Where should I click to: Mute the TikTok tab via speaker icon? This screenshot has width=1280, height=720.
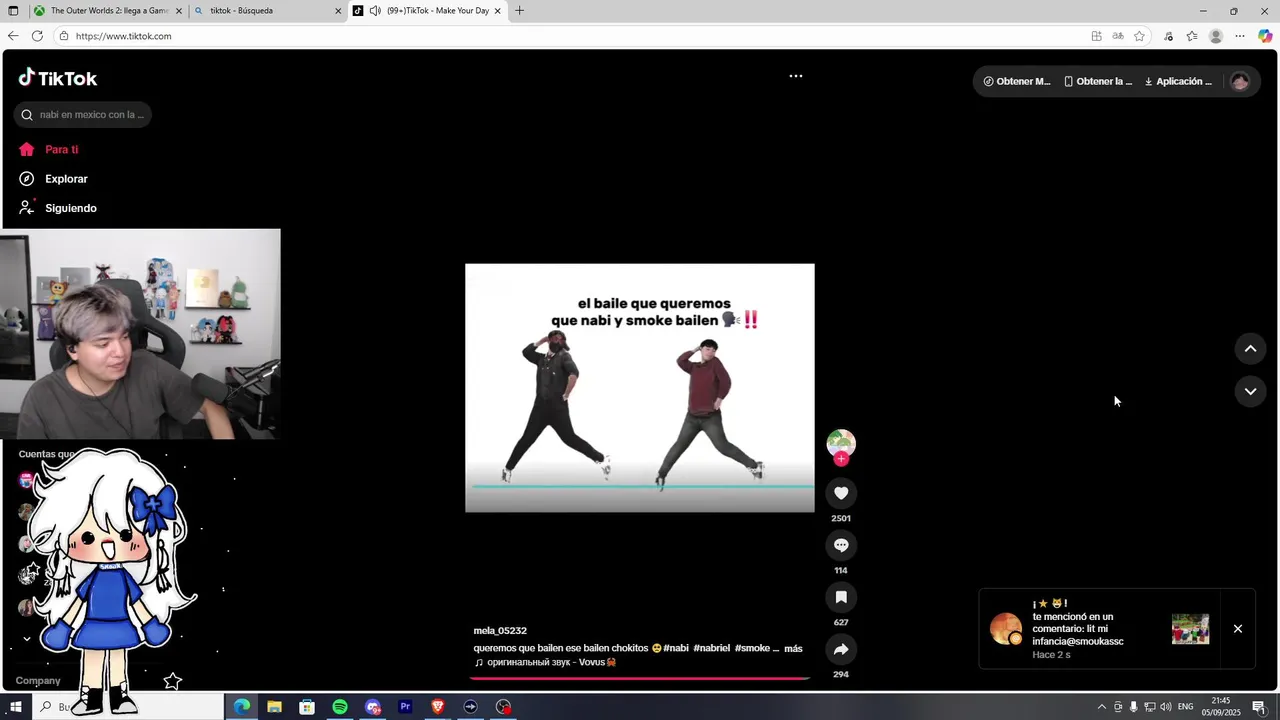click(x=374, y=11)
